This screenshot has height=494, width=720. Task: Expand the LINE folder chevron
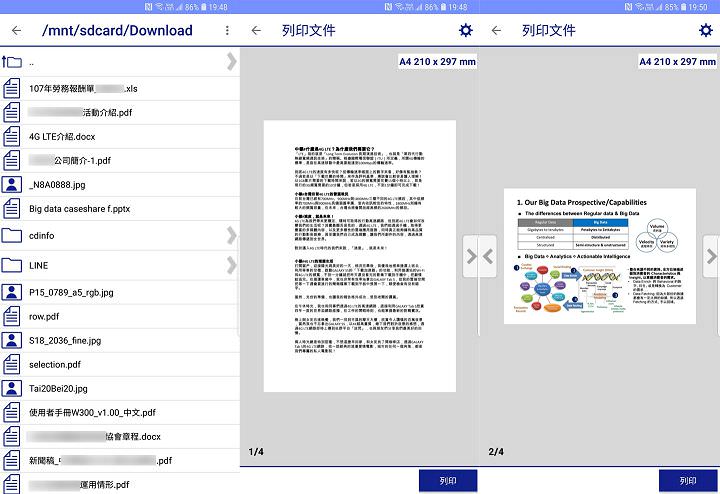click(232, 265)
